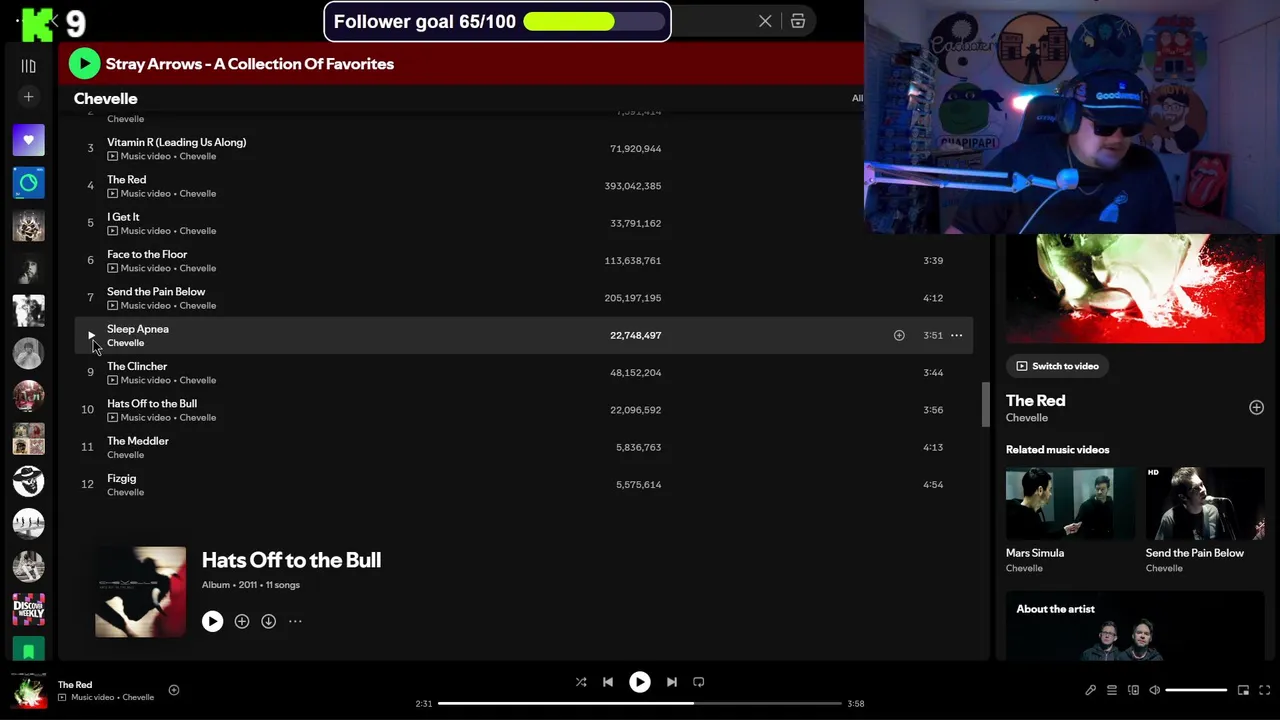Viewport: 1280px width, 720px height.
Task: Add The Red to library from now playing bar
Action: point(174,690)
